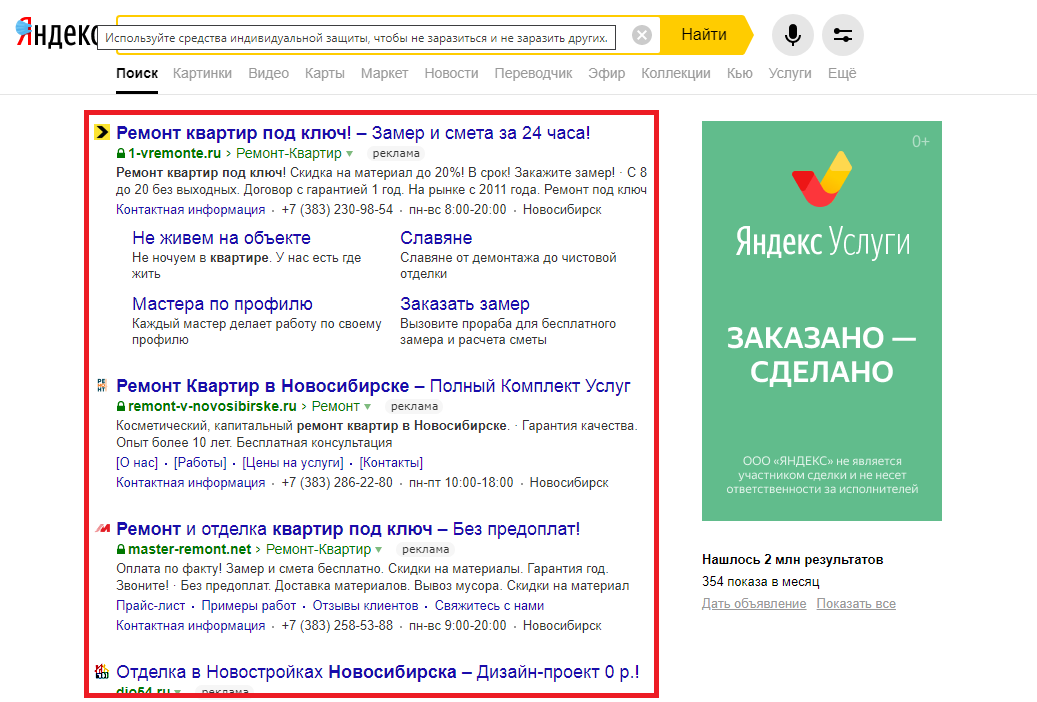
Task: Start voice search with the microphone icon
Action: (x=792, y=34)
